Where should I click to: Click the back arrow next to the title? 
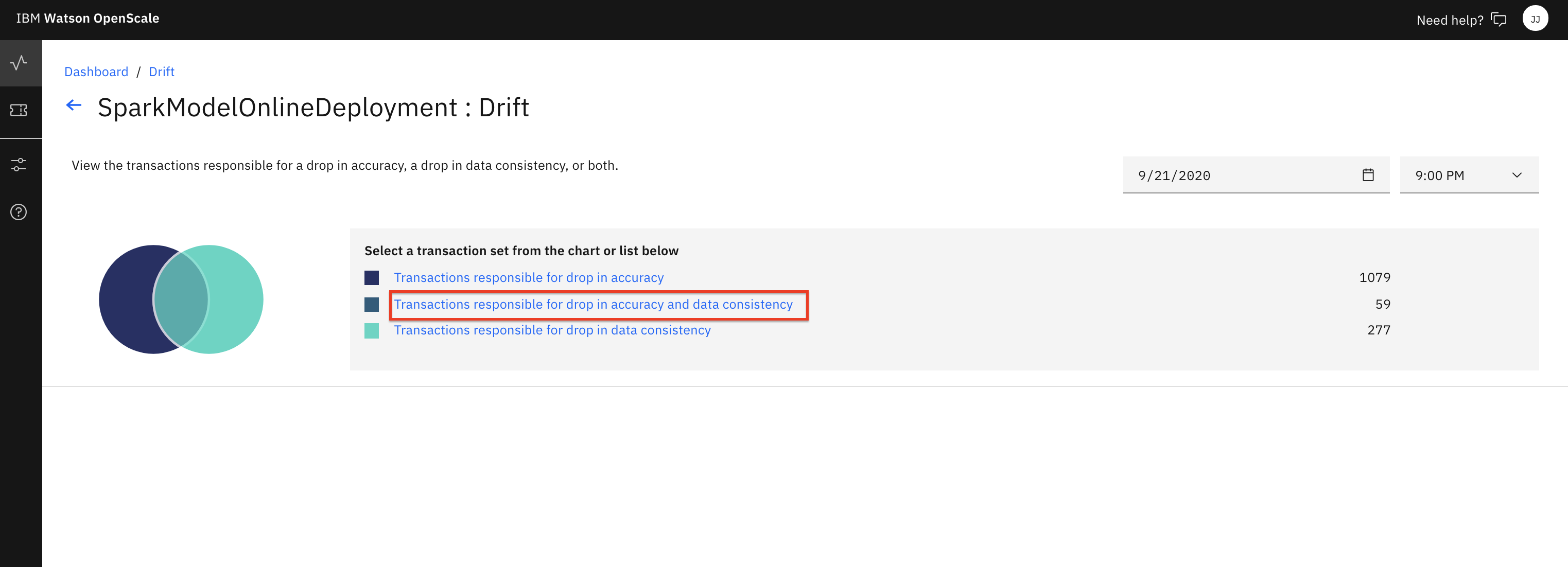(73, 104)
